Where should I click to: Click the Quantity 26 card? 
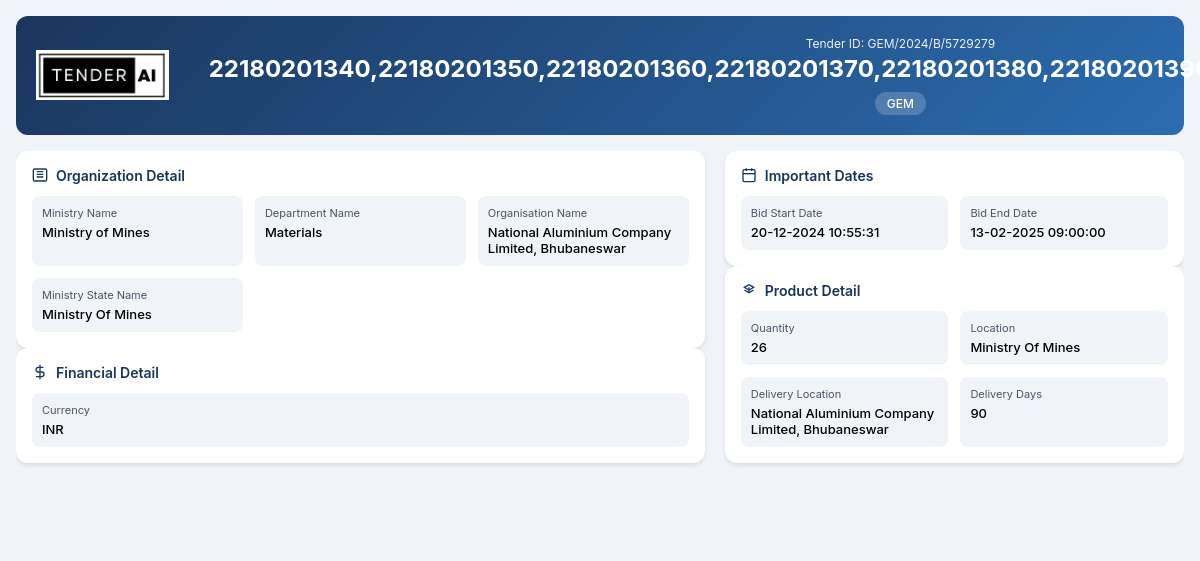[844, 338]
